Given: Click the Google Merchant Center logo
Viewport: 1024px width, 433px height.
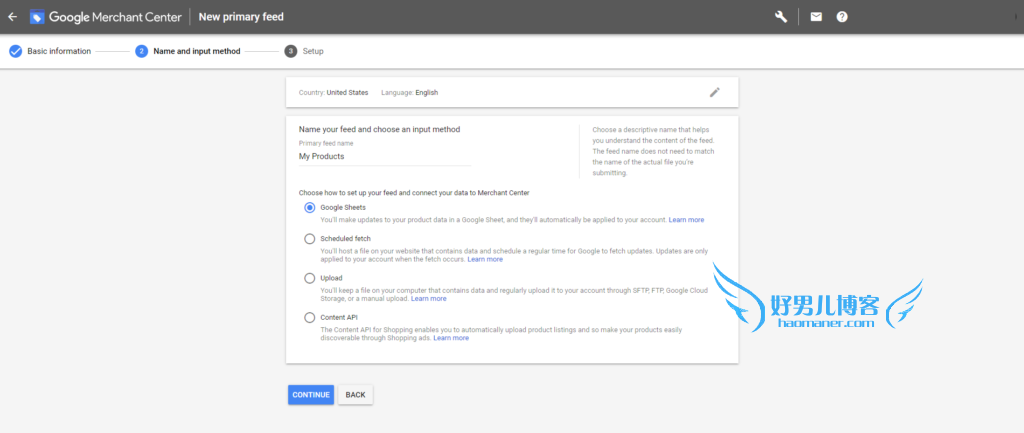Looking at the screenshot, I should (106, 17).
